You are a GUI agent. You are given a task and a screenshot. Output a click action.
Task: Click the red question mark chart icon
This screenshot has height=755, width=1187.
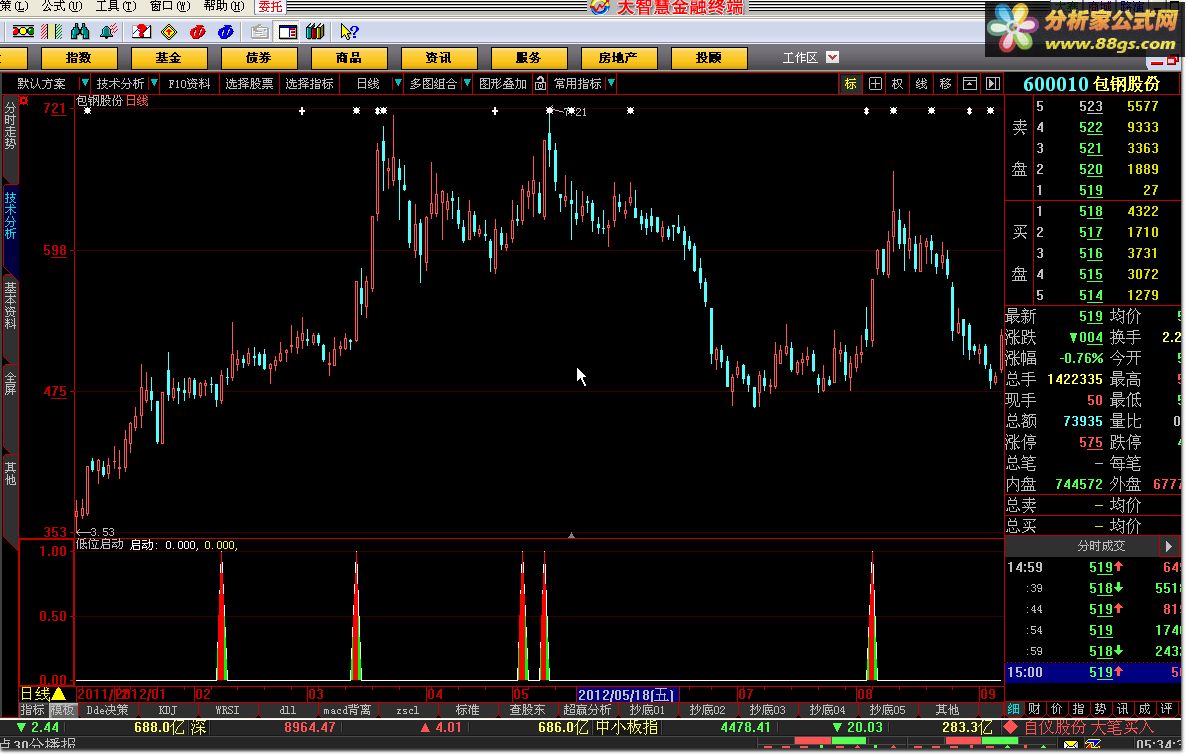point(142,32)
